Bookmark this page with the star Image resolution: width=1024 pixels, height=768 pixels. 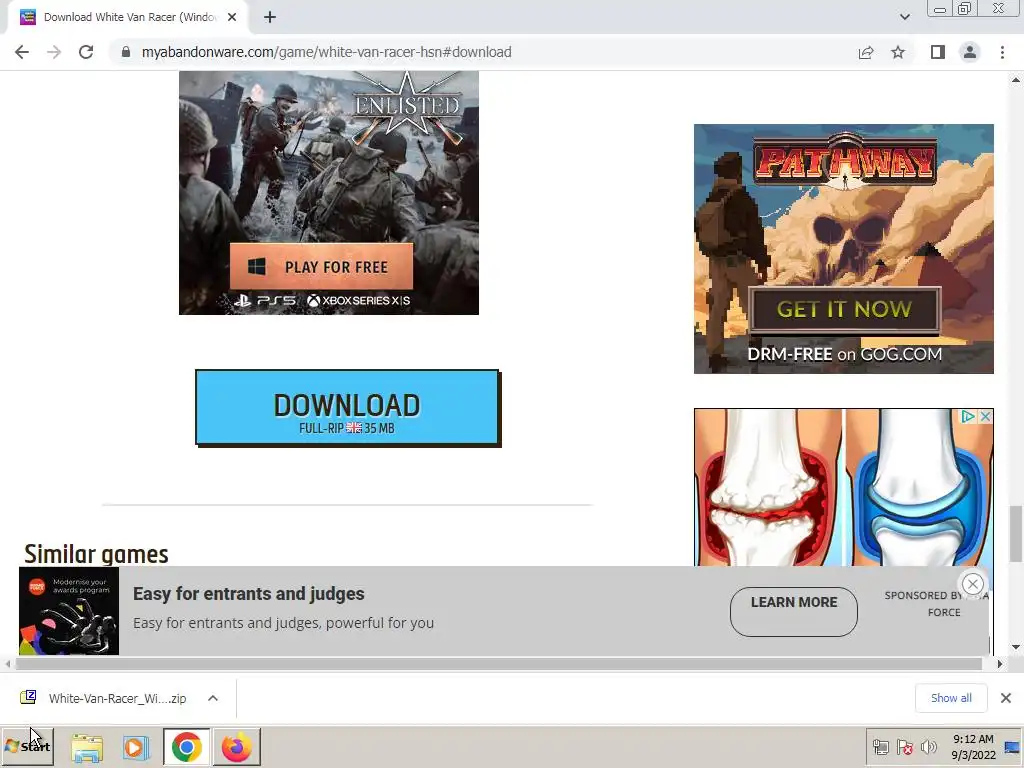point(898,52)
